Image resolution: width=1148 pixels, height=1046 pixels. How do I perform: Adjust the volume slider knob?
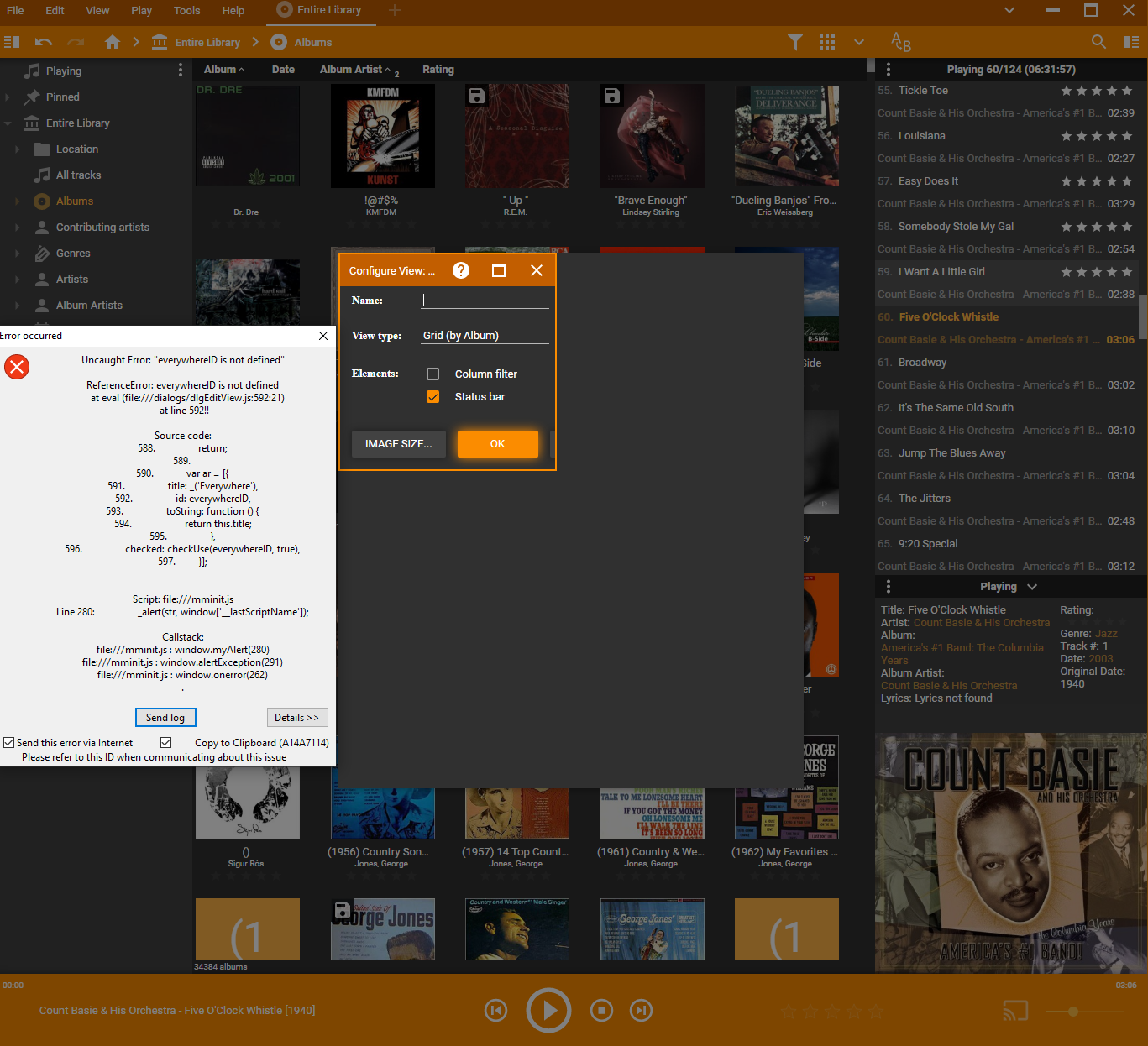[x=1072, y=1012]
